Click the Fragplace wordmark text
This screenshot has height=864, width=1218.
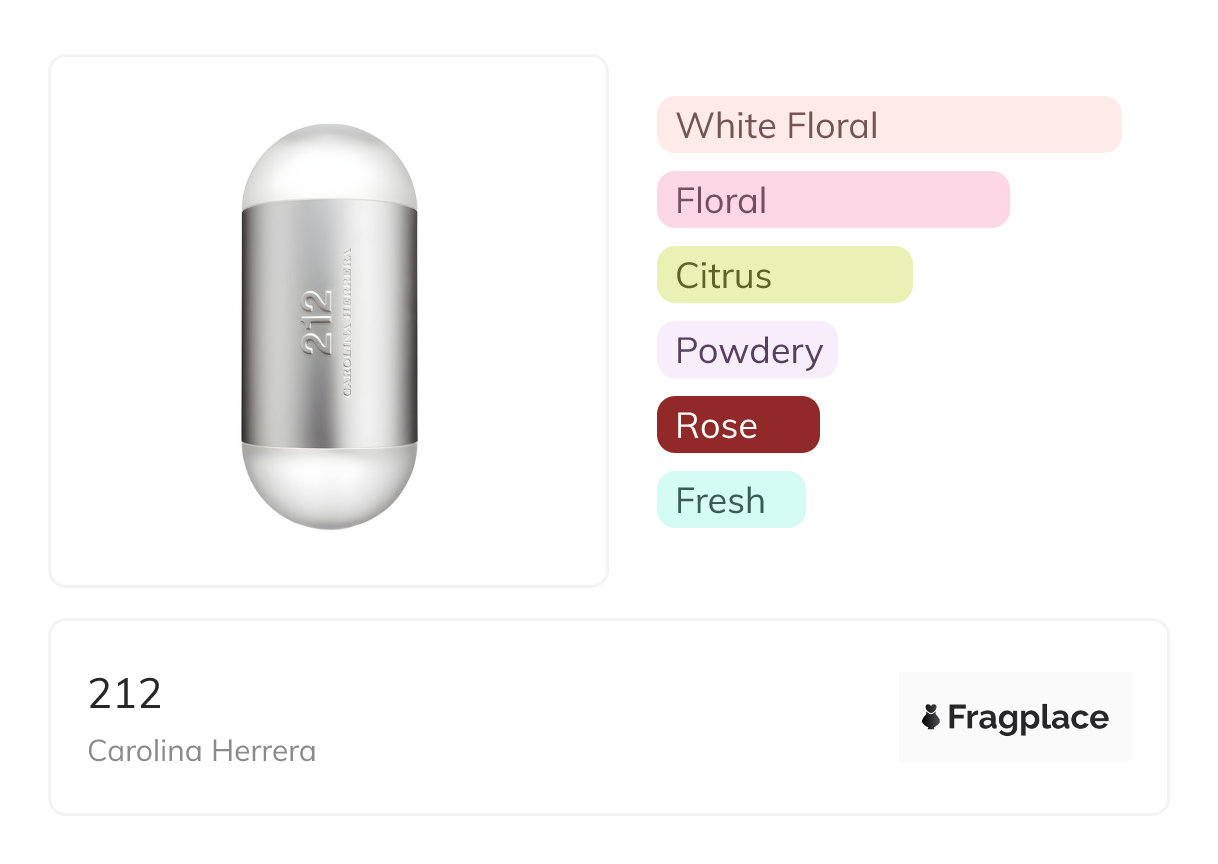[x=1027, y=717]
